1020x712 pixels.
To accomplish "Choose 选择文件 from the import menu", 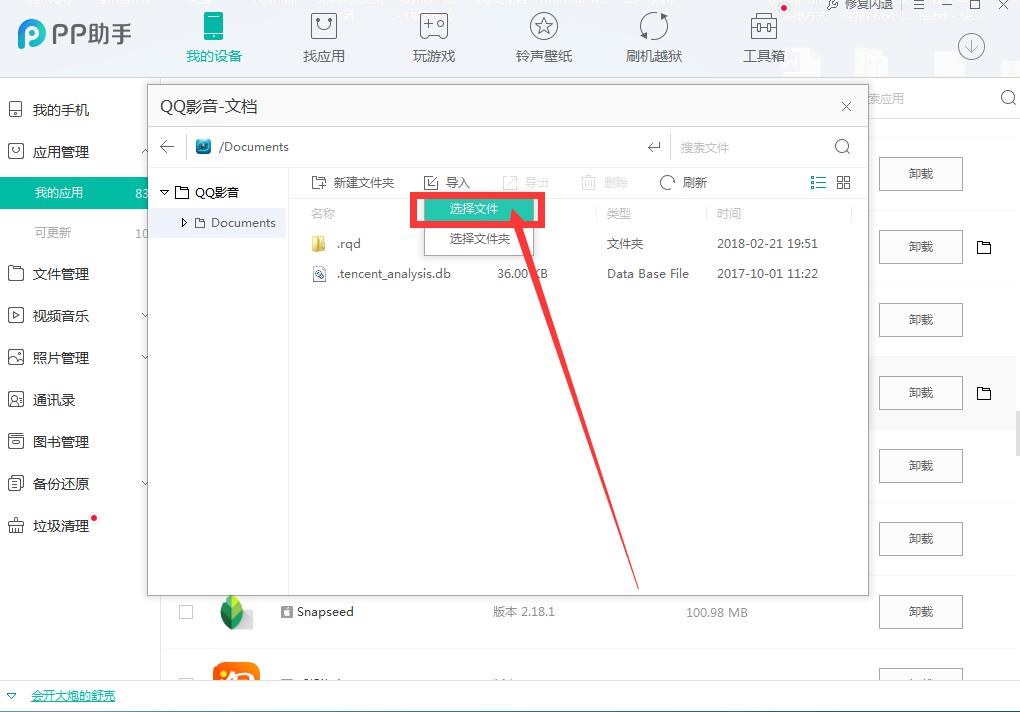I will [479, 209].
